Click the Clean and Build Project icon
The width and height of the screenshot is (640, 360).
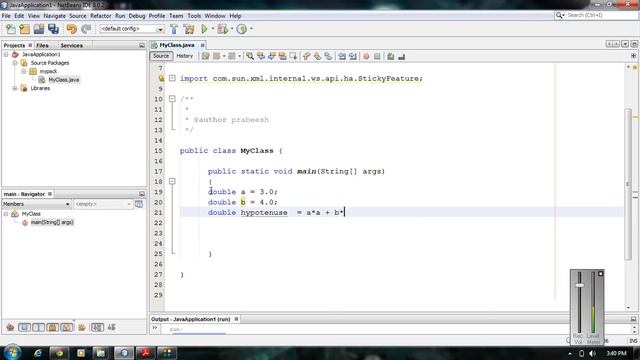(189, 29)
